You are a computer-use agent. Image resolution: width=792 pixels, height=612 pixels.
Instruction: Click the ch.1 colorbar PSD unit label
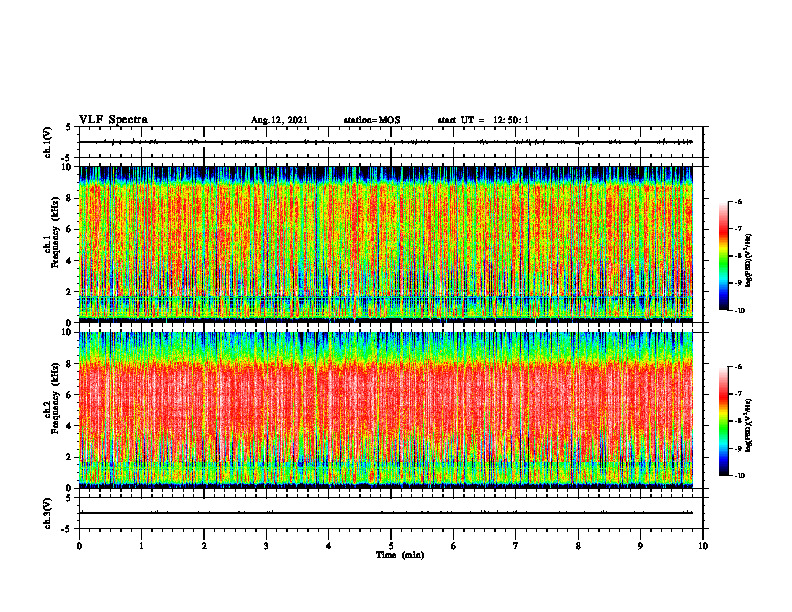749,260
